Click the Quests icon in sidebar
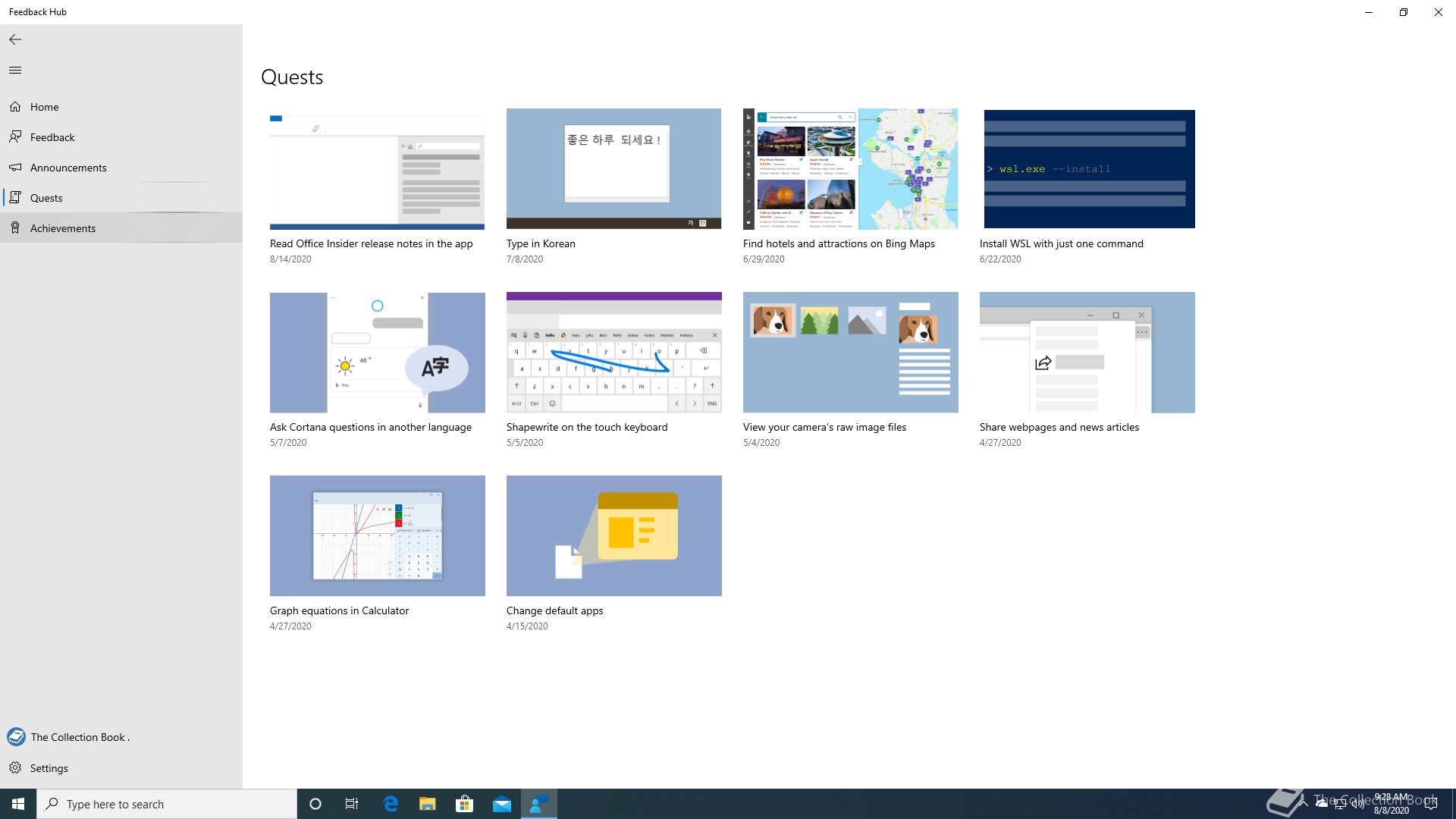 coord(15,198)
